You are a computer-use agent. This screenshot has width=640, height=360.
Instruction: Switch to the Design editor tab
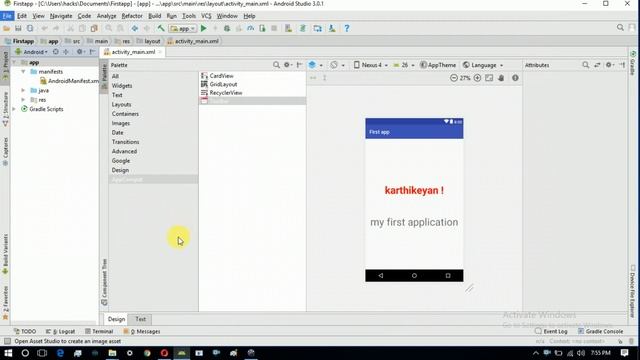point(116,319)
